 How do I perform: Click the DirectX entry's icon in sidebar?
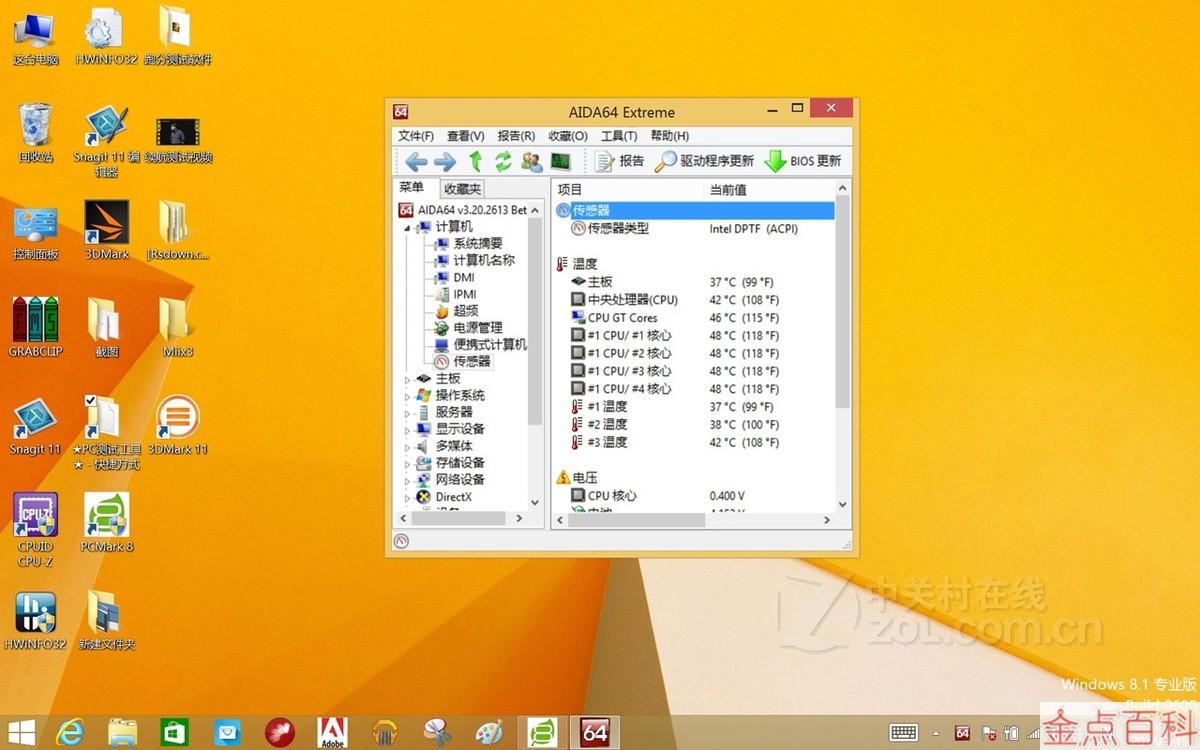423,497
